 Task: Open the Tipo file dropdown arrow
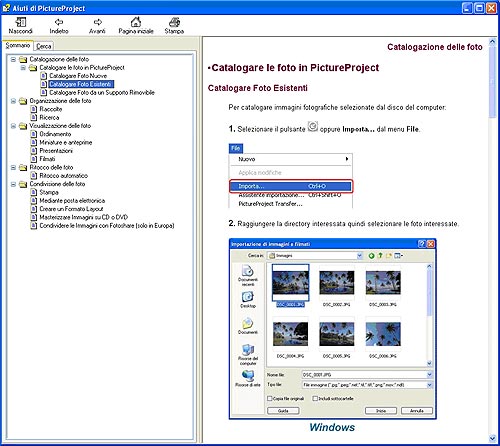(429, 385)
